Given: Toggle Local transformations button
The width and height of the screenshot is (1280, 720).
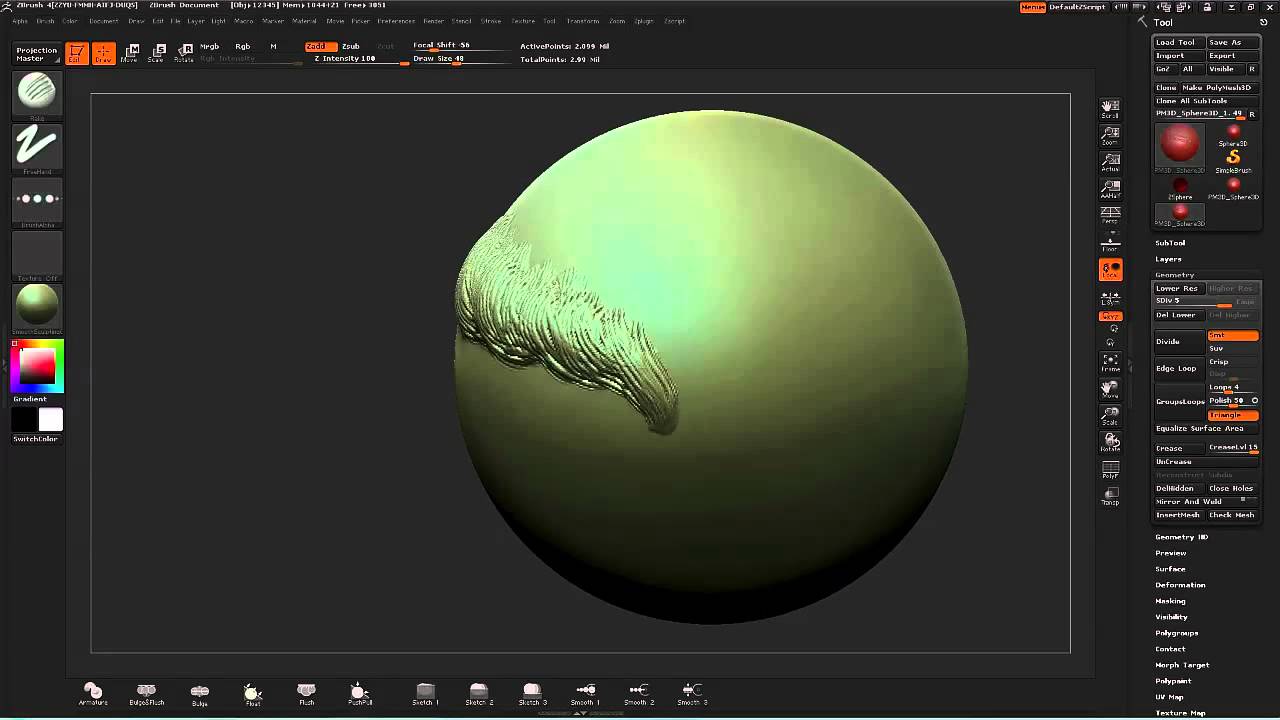Looking at the screenshot, I should [1110, 270].
